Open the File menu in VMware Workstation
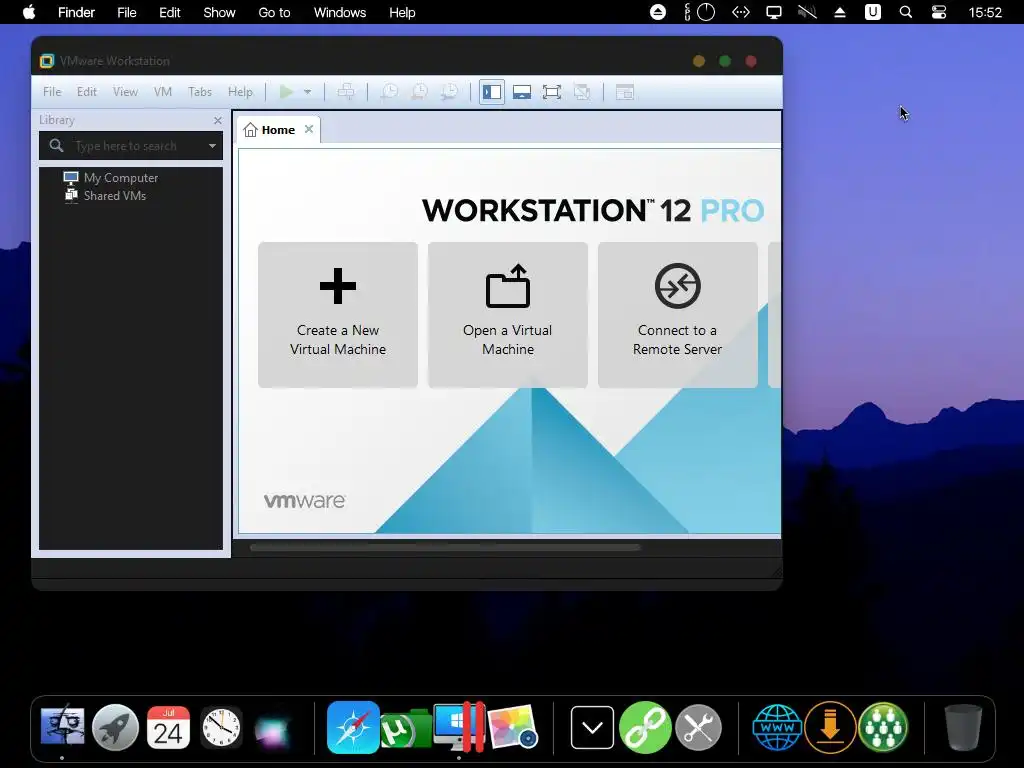Screen dimensions: 1024x768 (52, 92)
